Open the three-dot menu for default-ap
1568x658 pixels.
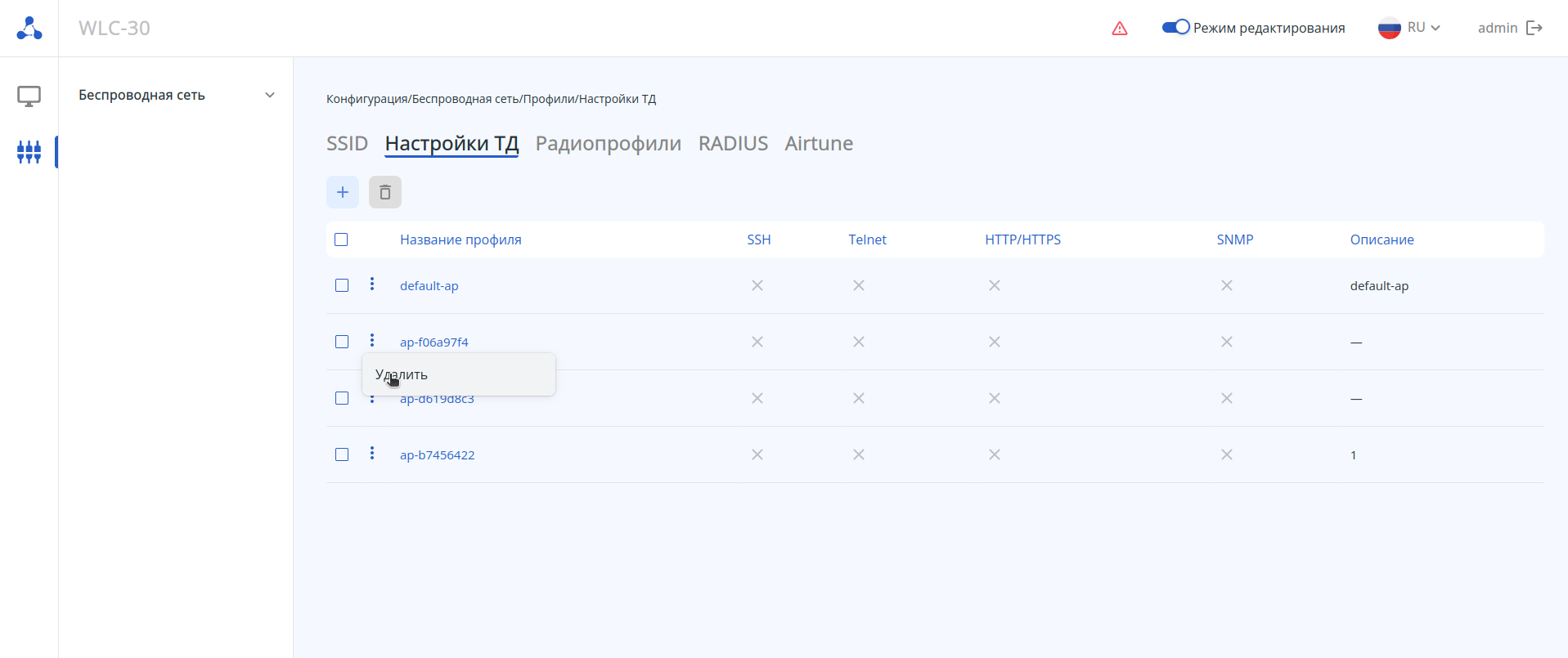(x=372, y=284)
